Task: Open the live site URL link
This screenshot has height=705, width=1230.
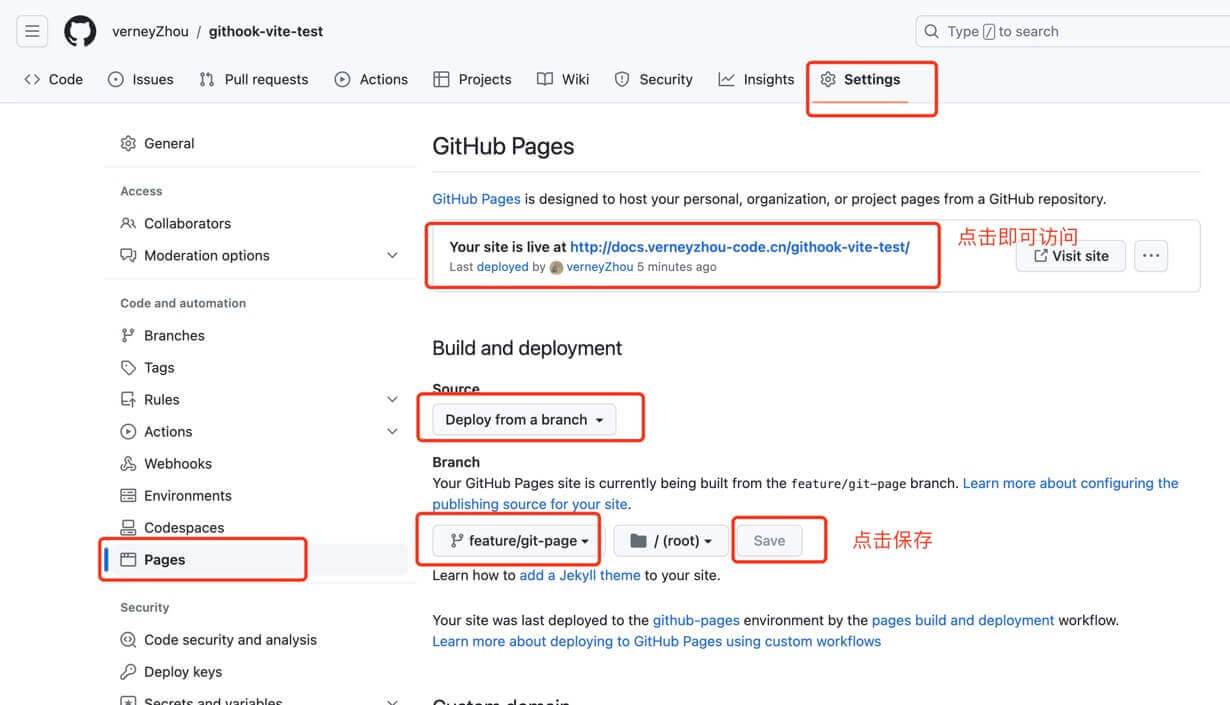Action: coord(739,247)
